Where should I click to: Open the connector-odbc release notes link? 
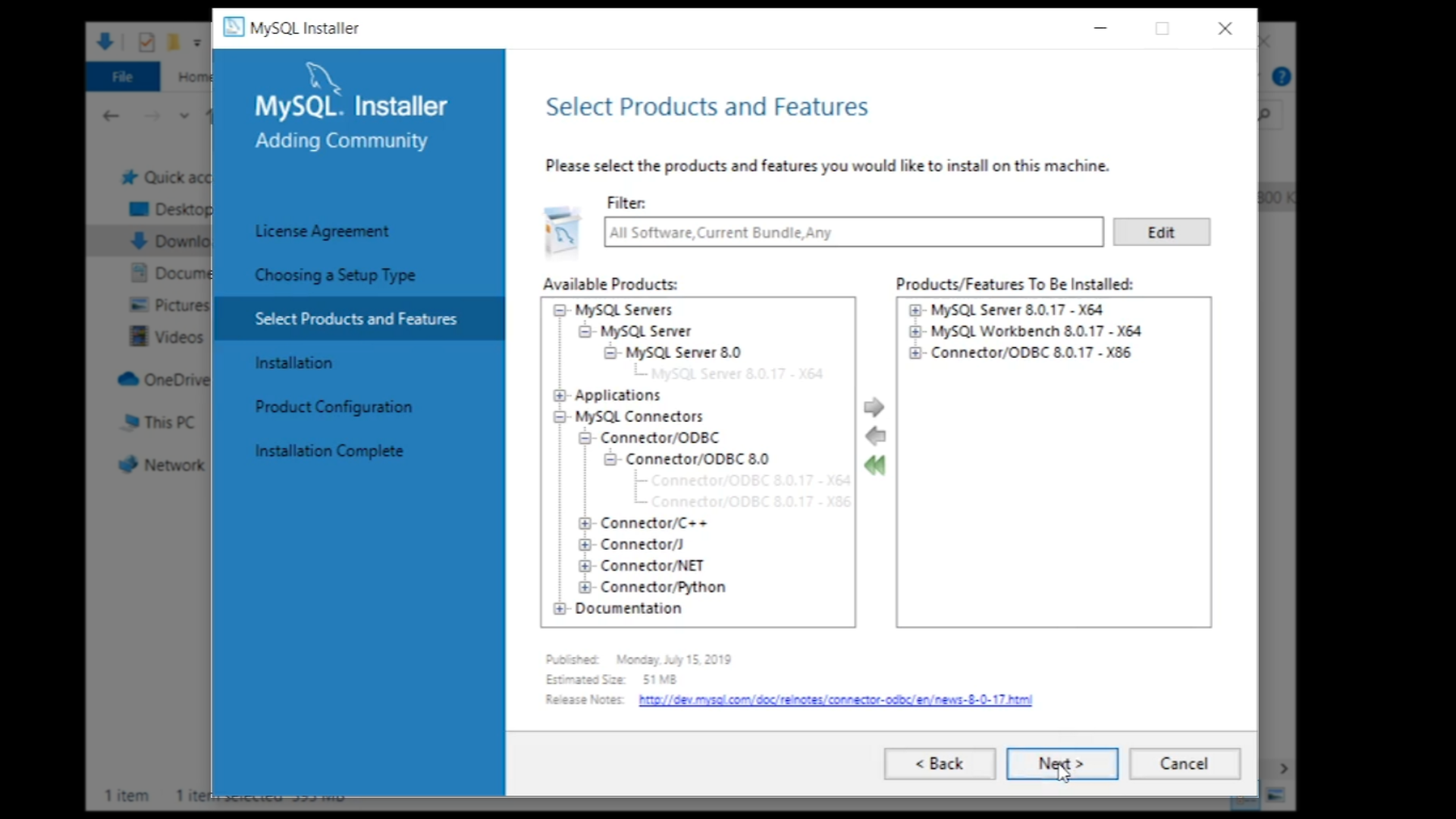834,699
